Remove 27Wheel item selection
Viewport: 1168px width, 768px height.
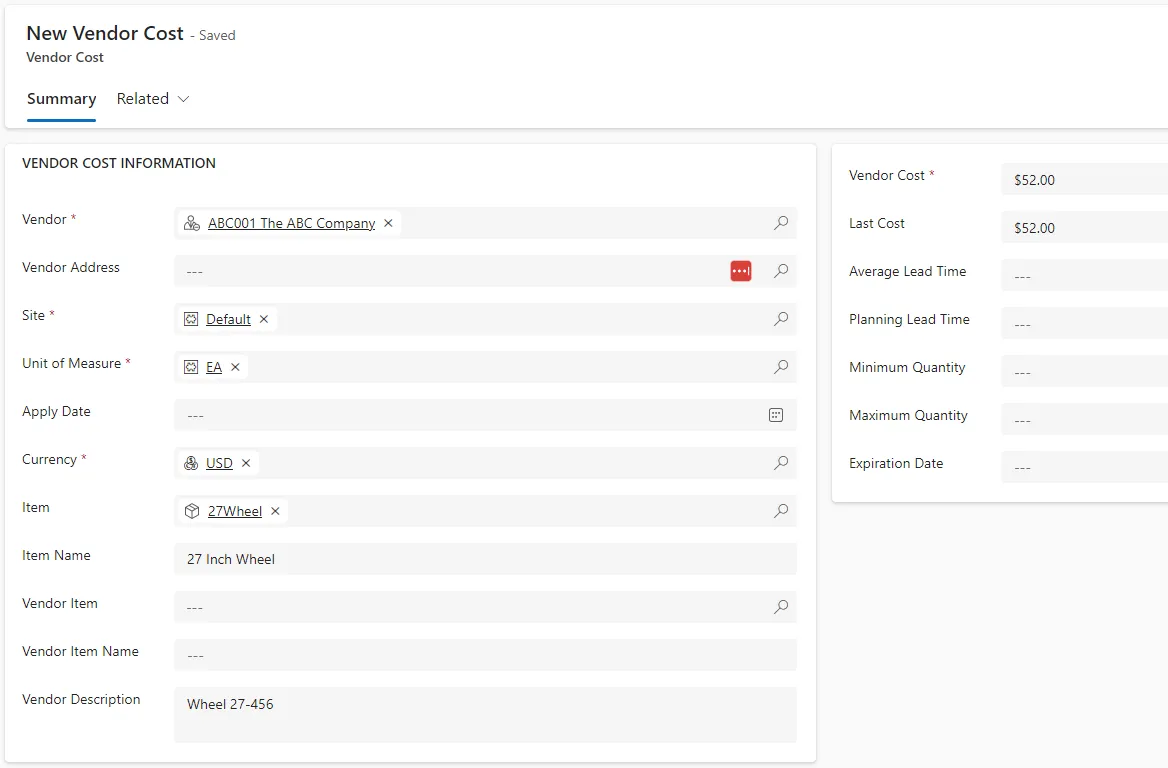point(275,511)
